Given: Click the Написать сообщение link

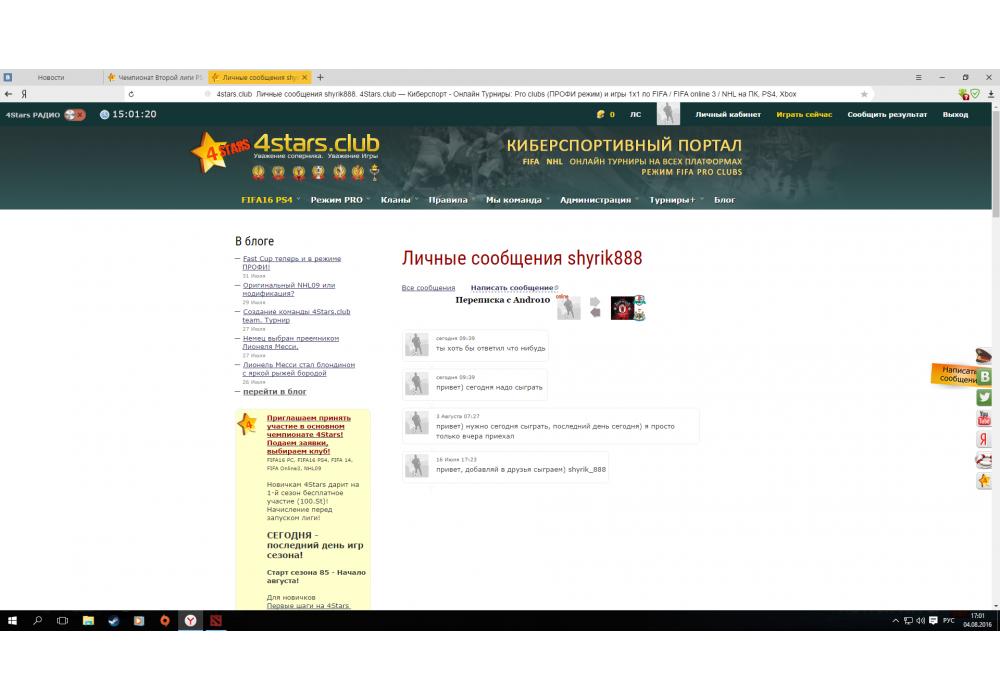Looking at the screenshot, I should click(512, 288).
